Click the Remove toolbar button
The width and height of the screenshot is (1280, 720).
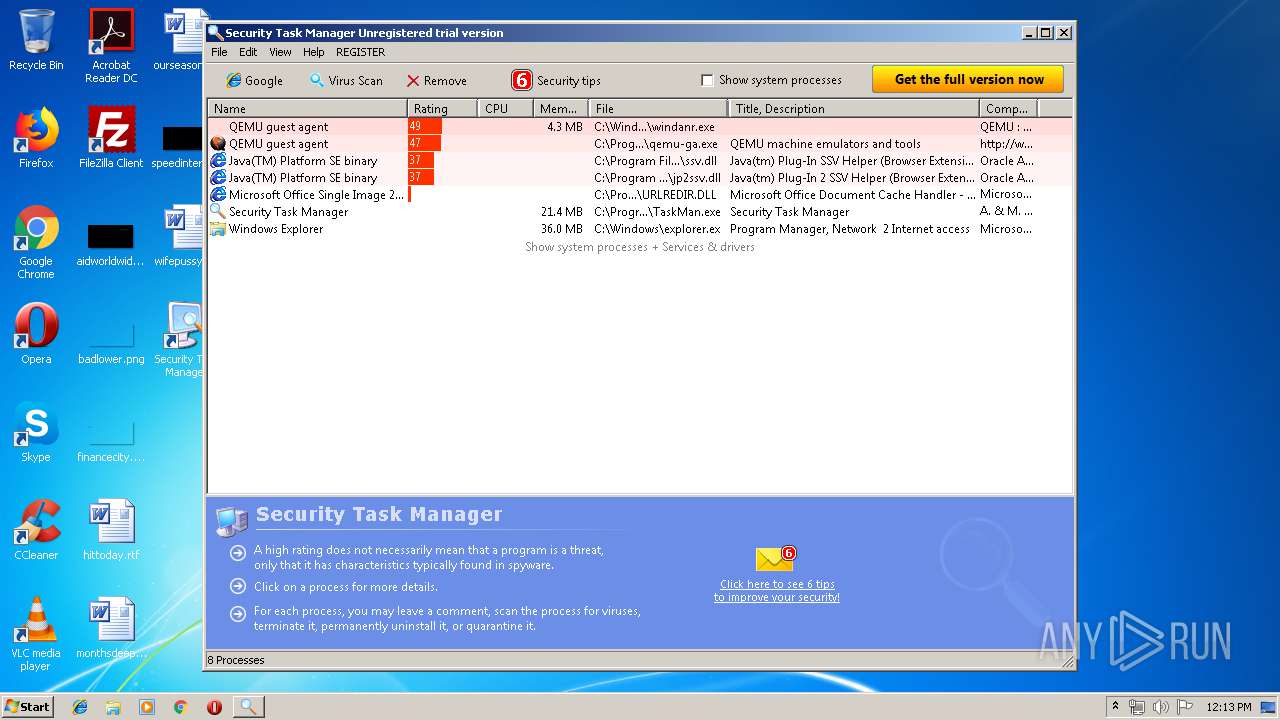tap(436, 80)
